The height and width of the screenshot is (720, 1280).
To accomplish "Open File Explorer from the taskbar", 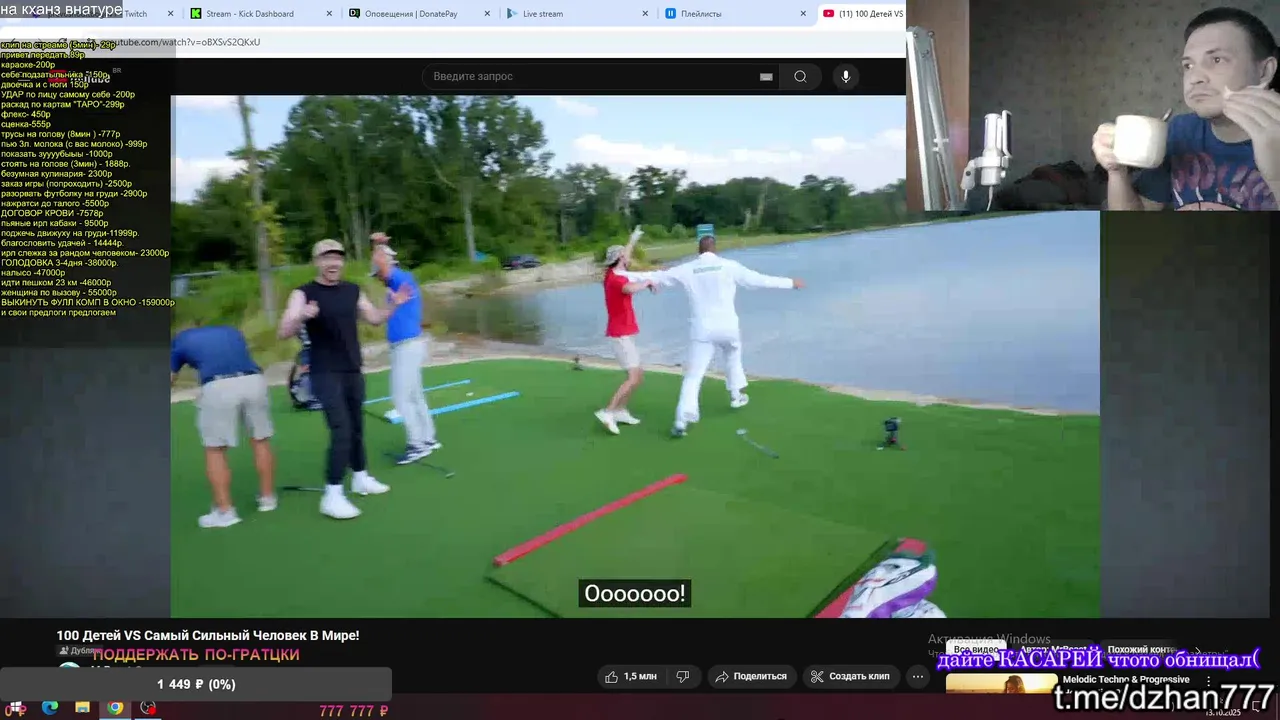I will tap(83, 708).
